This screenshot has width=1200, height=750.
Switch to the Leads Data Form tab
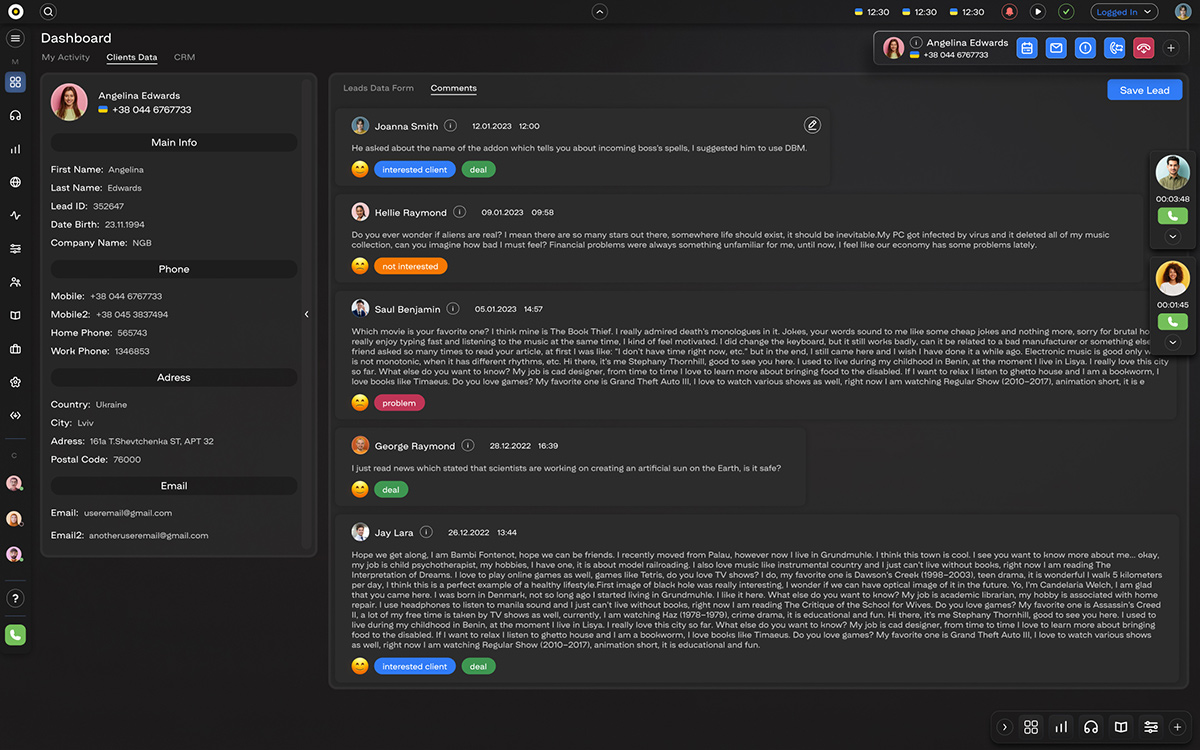tap(378, 88)
